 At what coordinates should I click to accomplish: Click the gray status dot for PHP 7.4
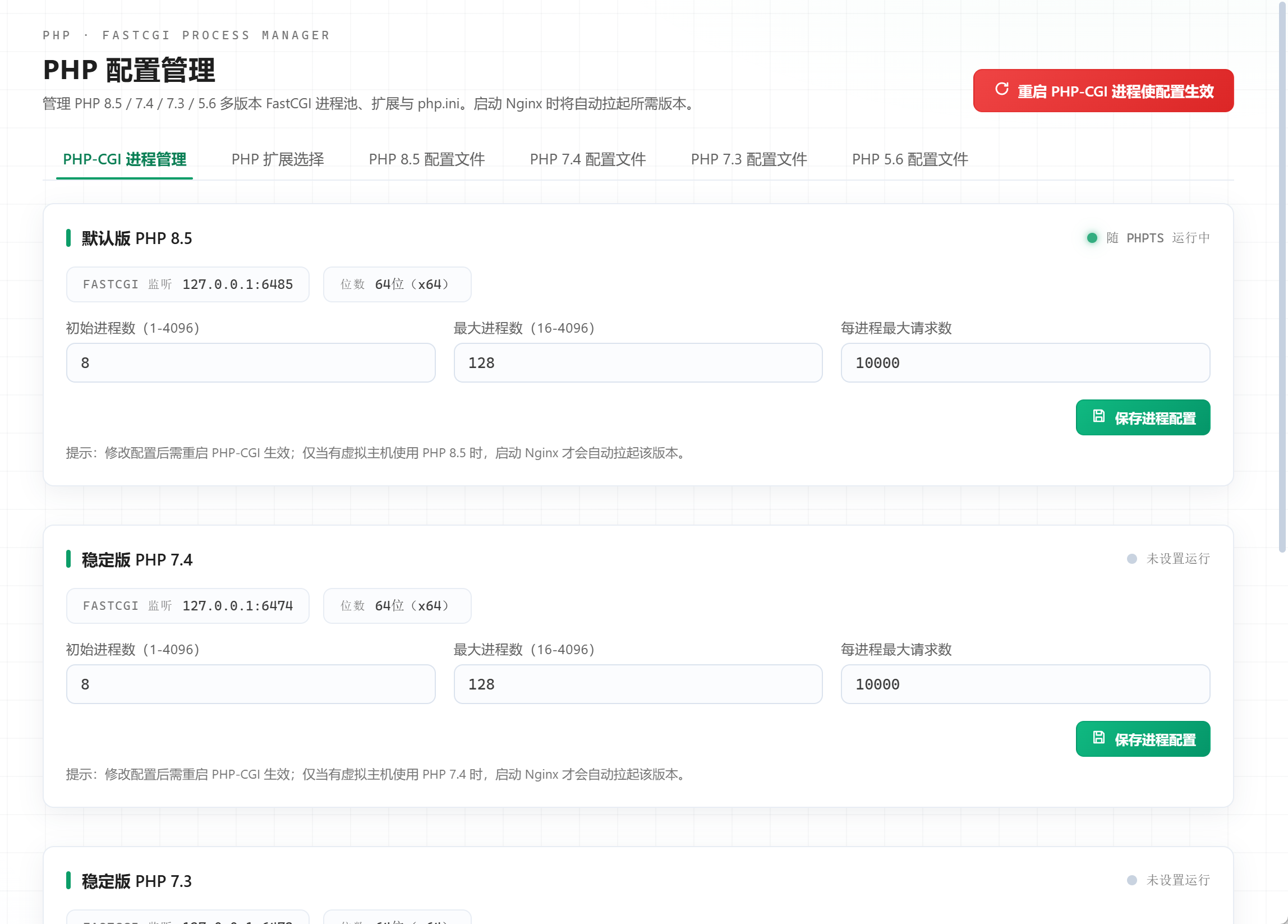pyautogui.click(x=1132, y=559)
